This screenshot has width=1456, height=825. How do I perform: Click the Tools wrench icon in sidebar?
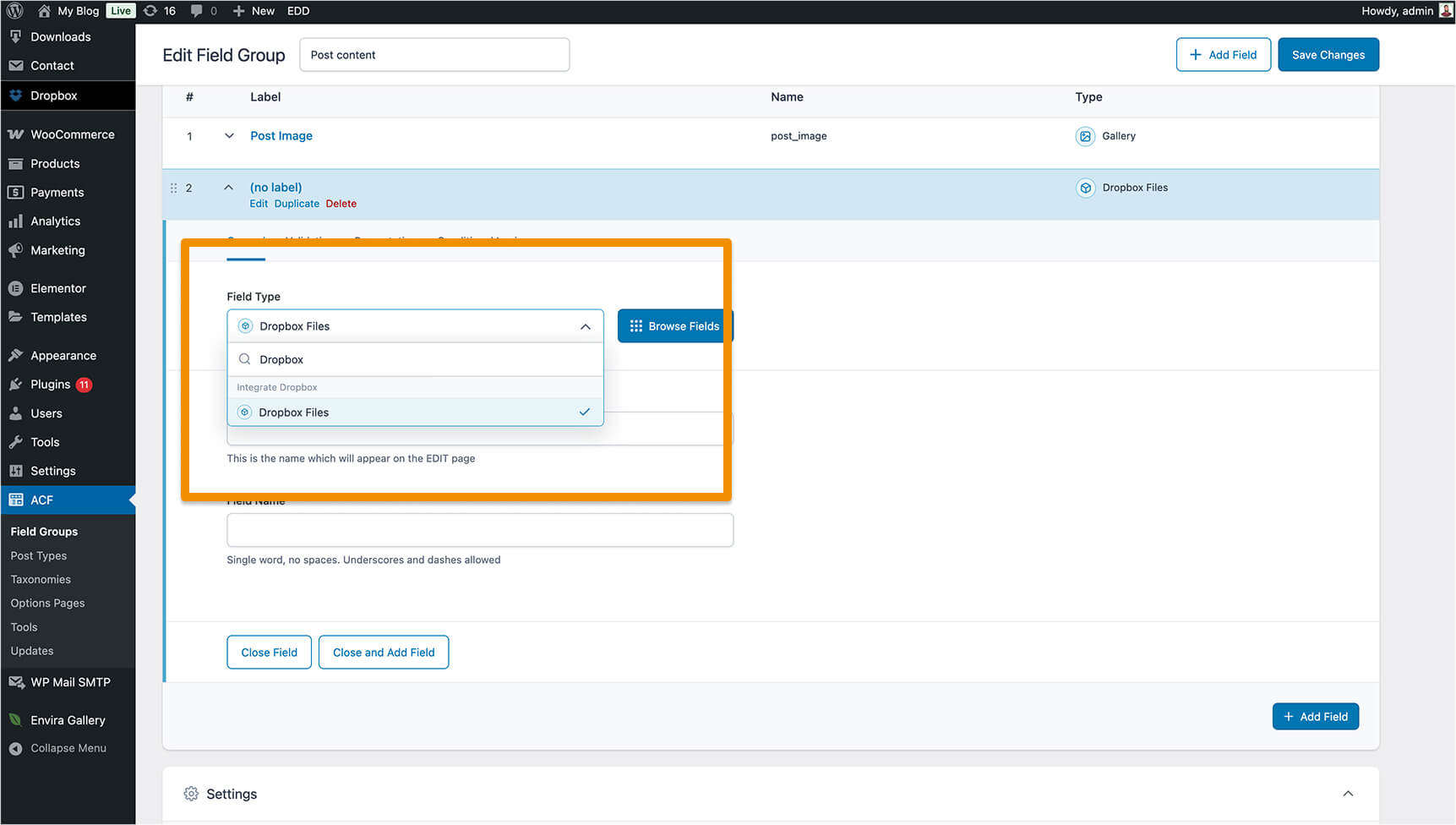click(x=15, y=442)
